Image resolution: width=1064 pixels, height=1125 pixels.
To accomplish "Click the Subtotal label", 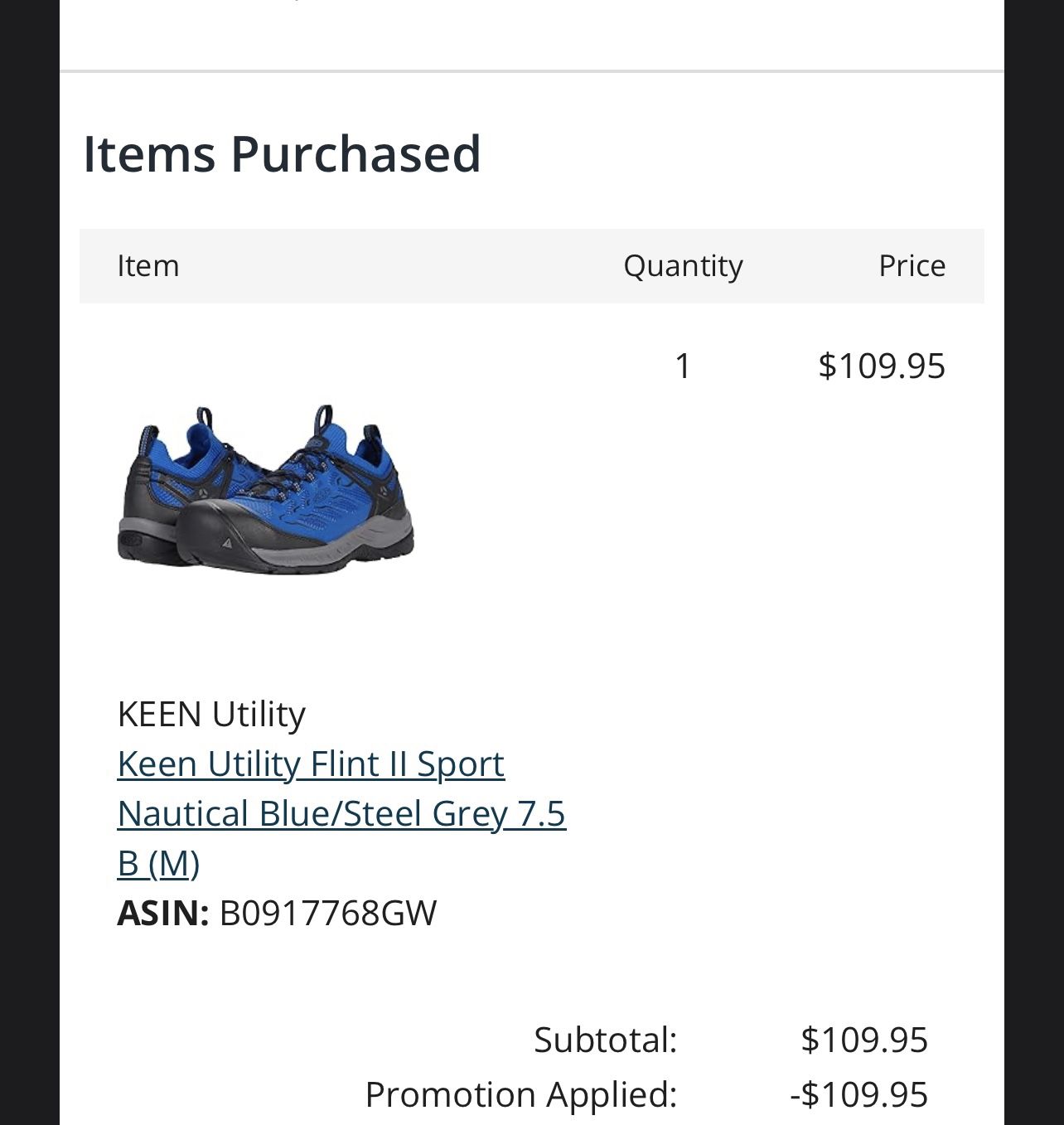I will (605, 1040).
